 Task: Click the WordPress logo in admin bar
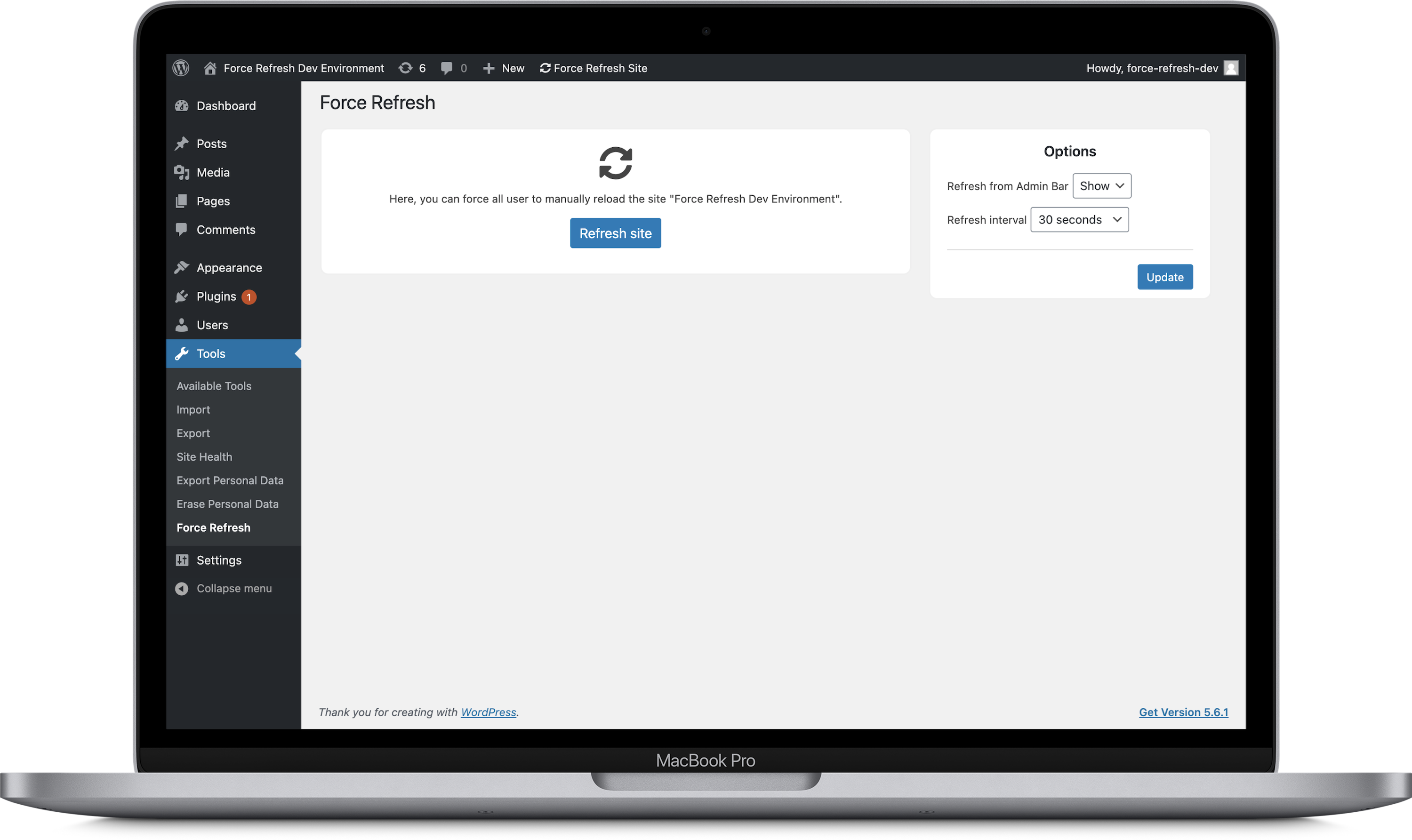click(x=181, y=68)
